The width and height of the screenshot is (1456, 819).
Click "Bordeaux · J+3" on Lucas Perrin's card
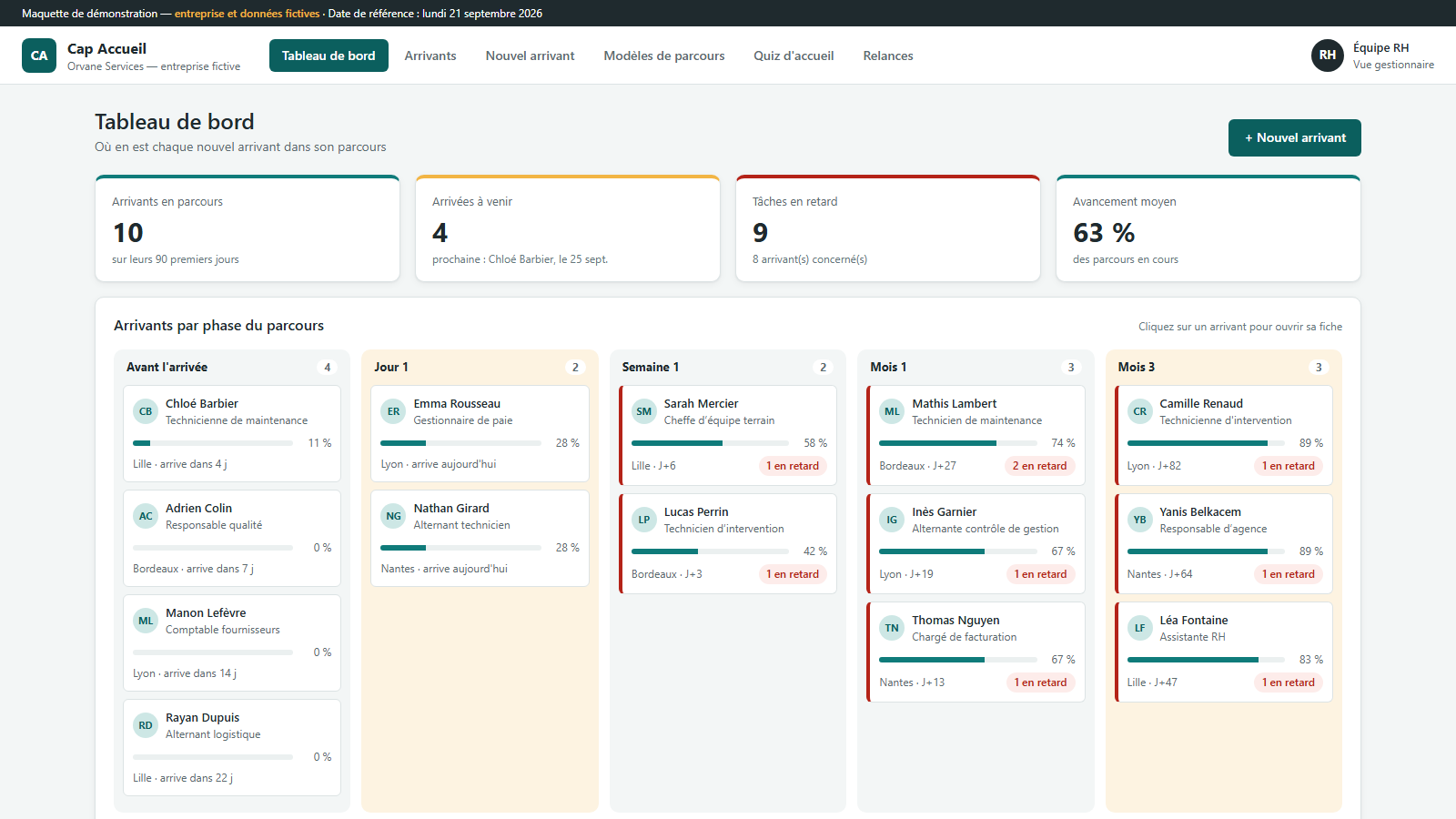[x=667, y=574]
